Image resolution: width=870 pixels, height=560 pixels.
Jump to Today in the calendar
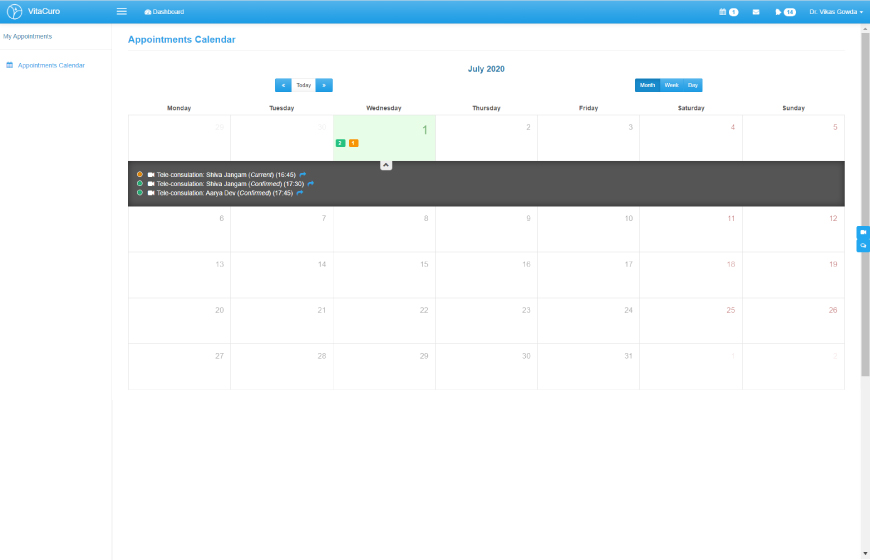304,85
